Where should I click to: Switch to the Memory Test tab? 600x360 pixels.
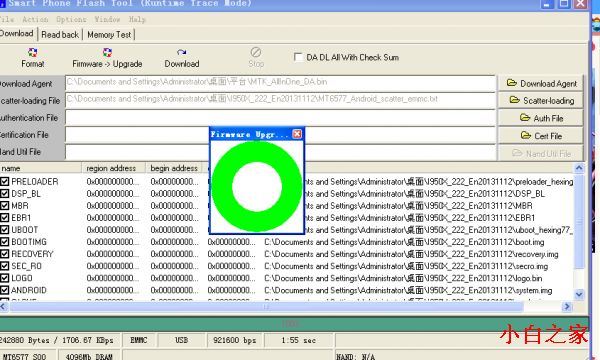coord(109,34)
